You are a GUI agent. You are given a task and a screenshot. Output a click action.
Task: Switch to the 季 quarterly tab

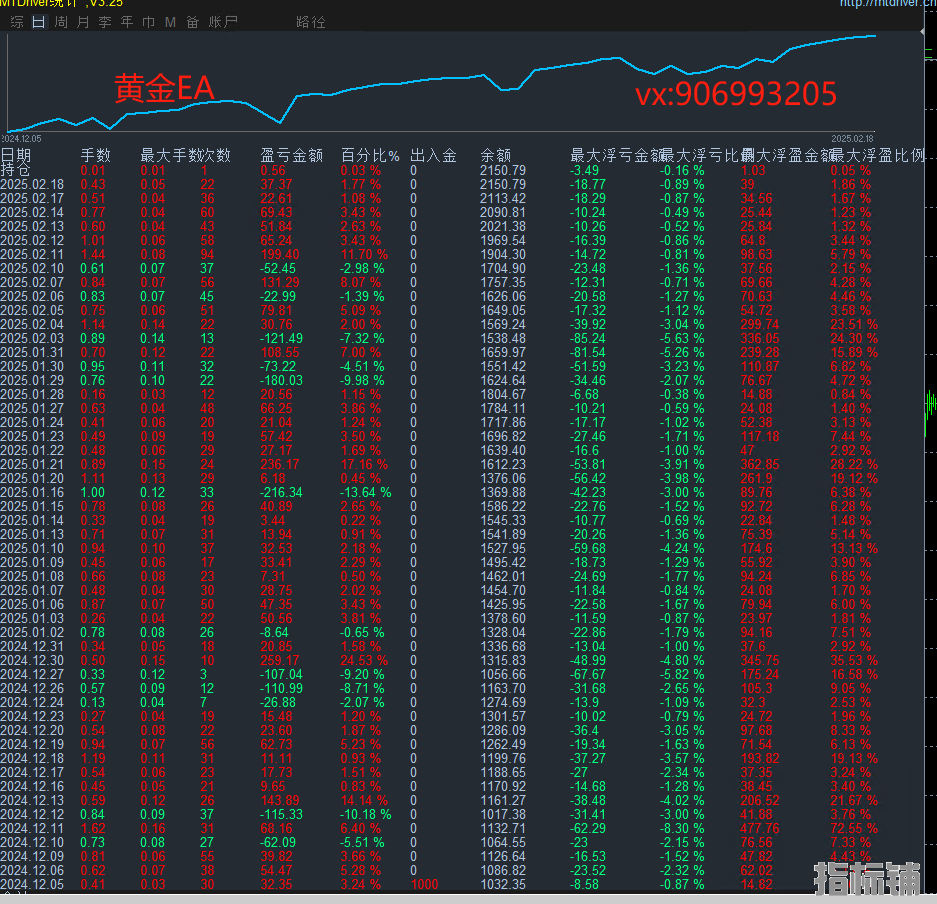(105, 22)
